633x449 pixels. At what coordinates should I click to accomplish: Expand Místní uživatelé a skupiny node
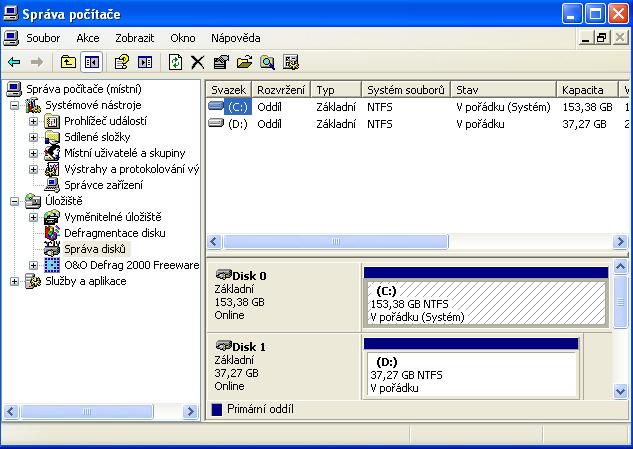[33, 153]
